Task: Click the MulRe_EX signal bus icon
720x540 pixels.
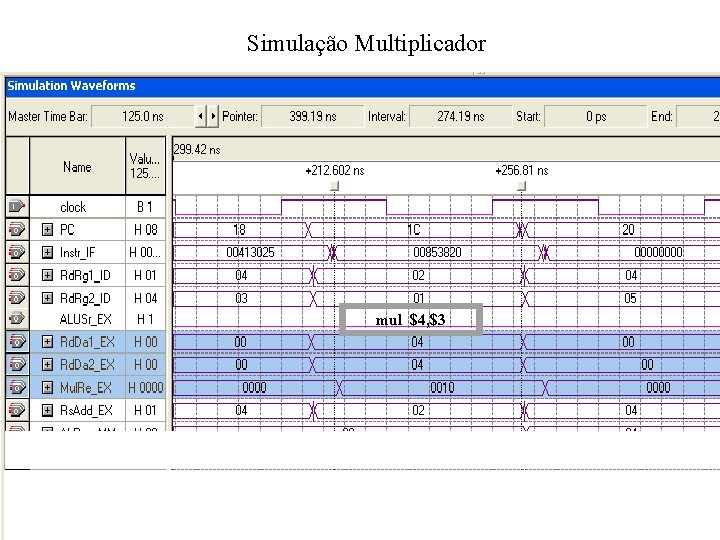Action: (x=17, y=388)
